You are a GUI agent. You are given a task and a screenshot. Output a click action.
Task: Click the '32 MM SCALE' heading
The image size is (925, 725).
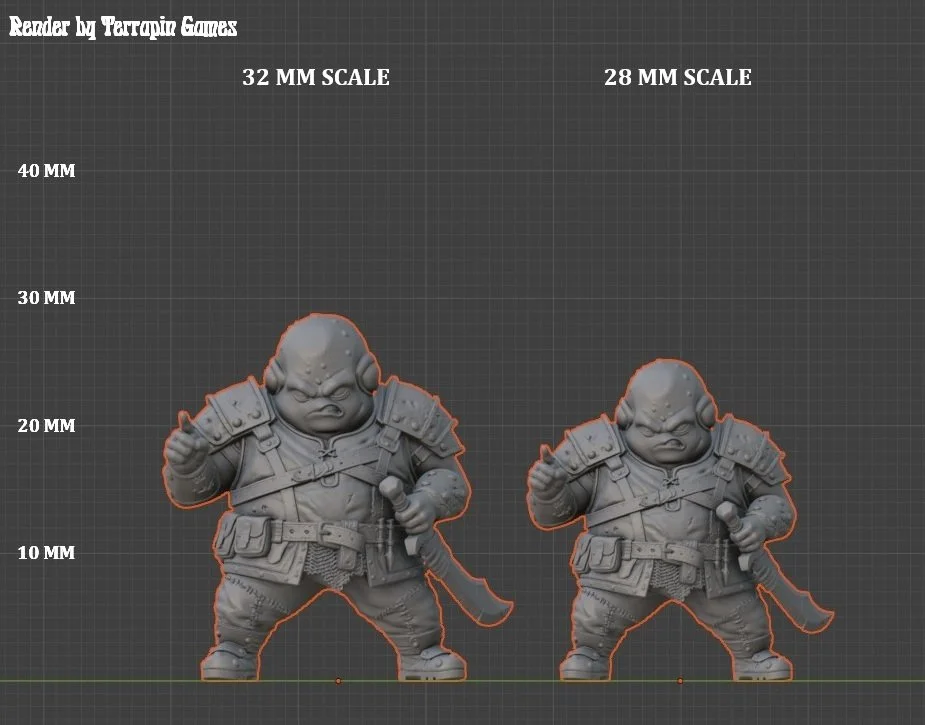pyautogui.click(x=316, y=77)
